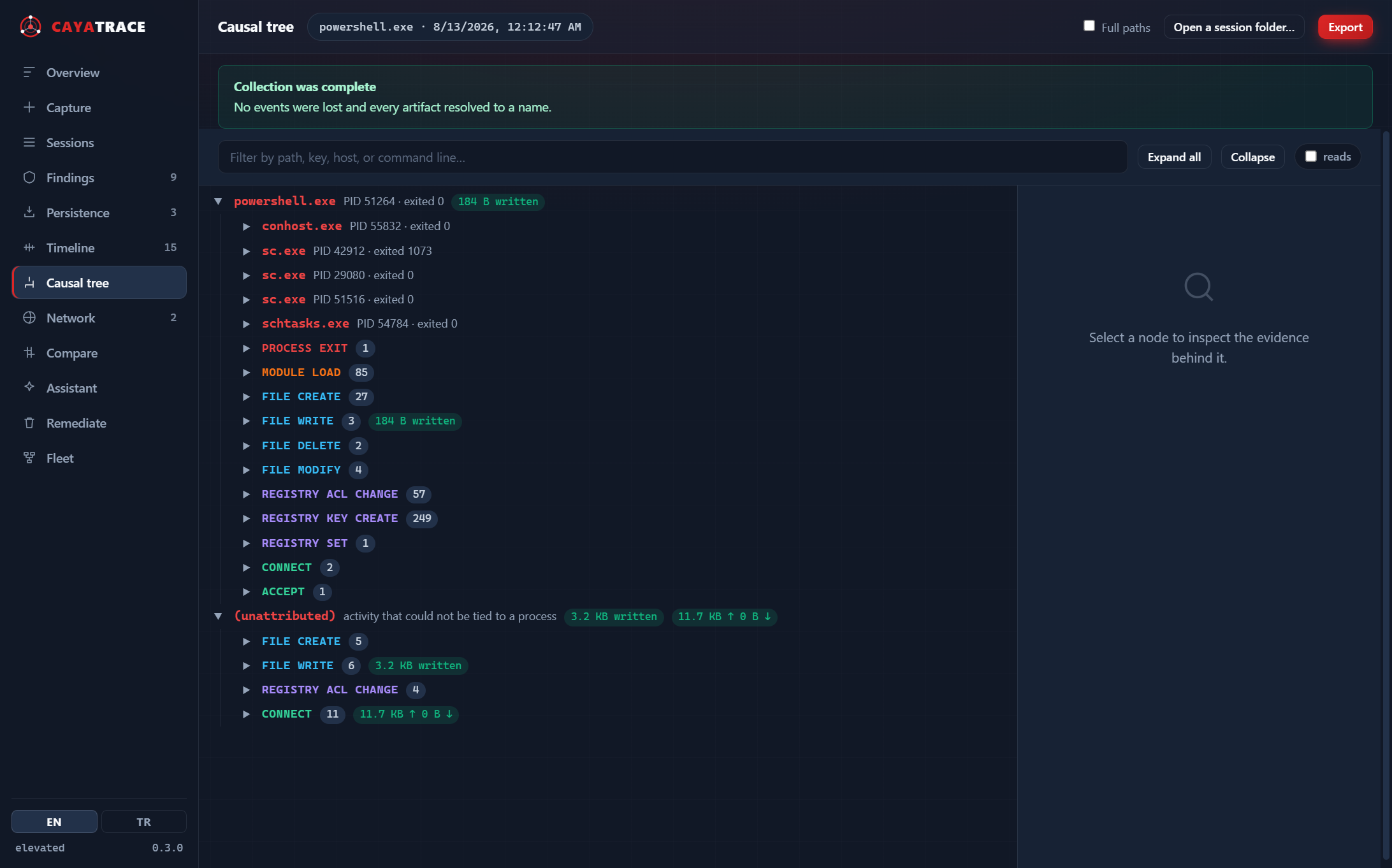This screenshot has height=868, width=1392.
Task: Click the CayaTrace logo icon
Action: 30,26
